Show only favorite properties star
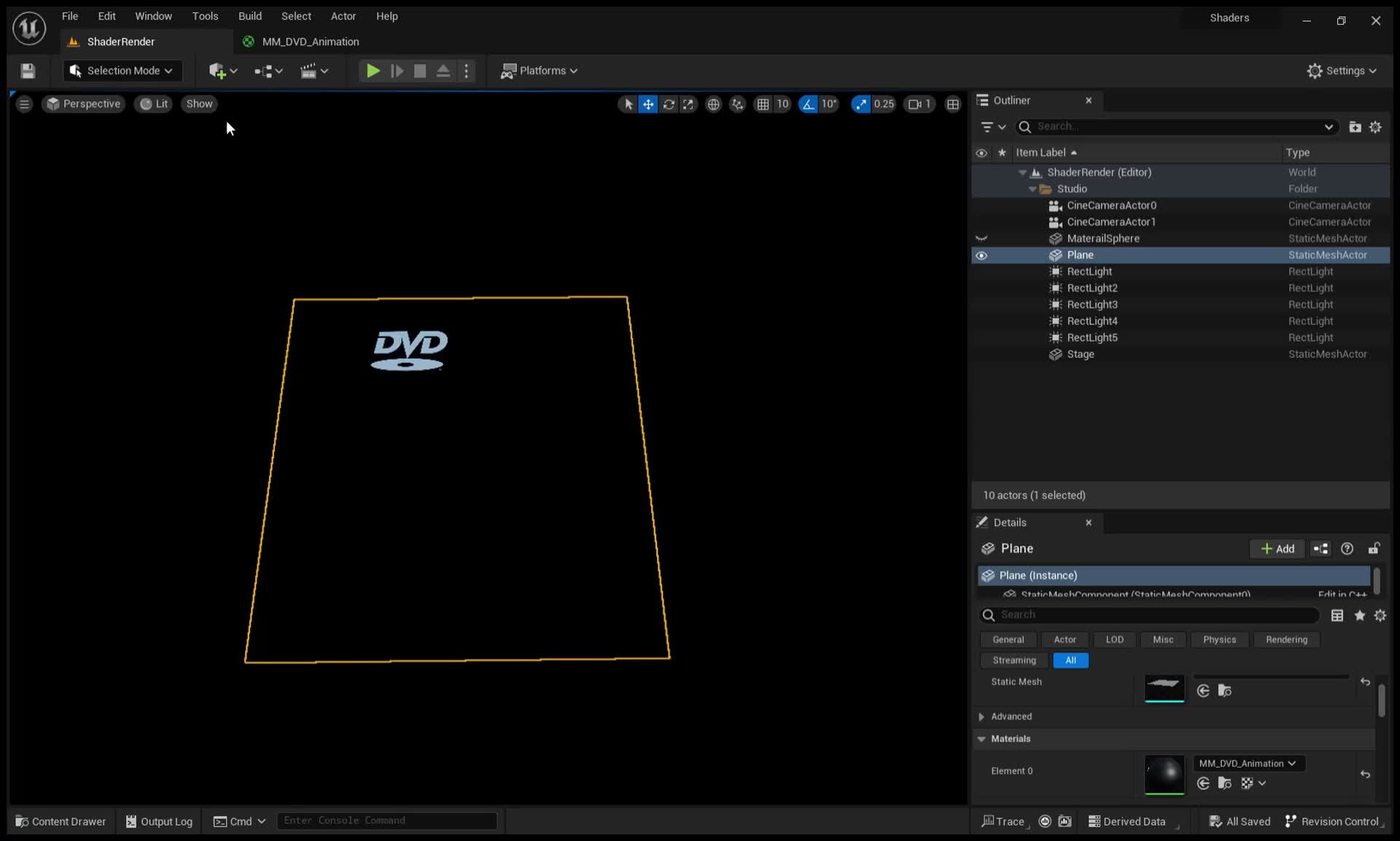Image resolution: width=1400 pixels, height=841 pixels. point(1359,616)
